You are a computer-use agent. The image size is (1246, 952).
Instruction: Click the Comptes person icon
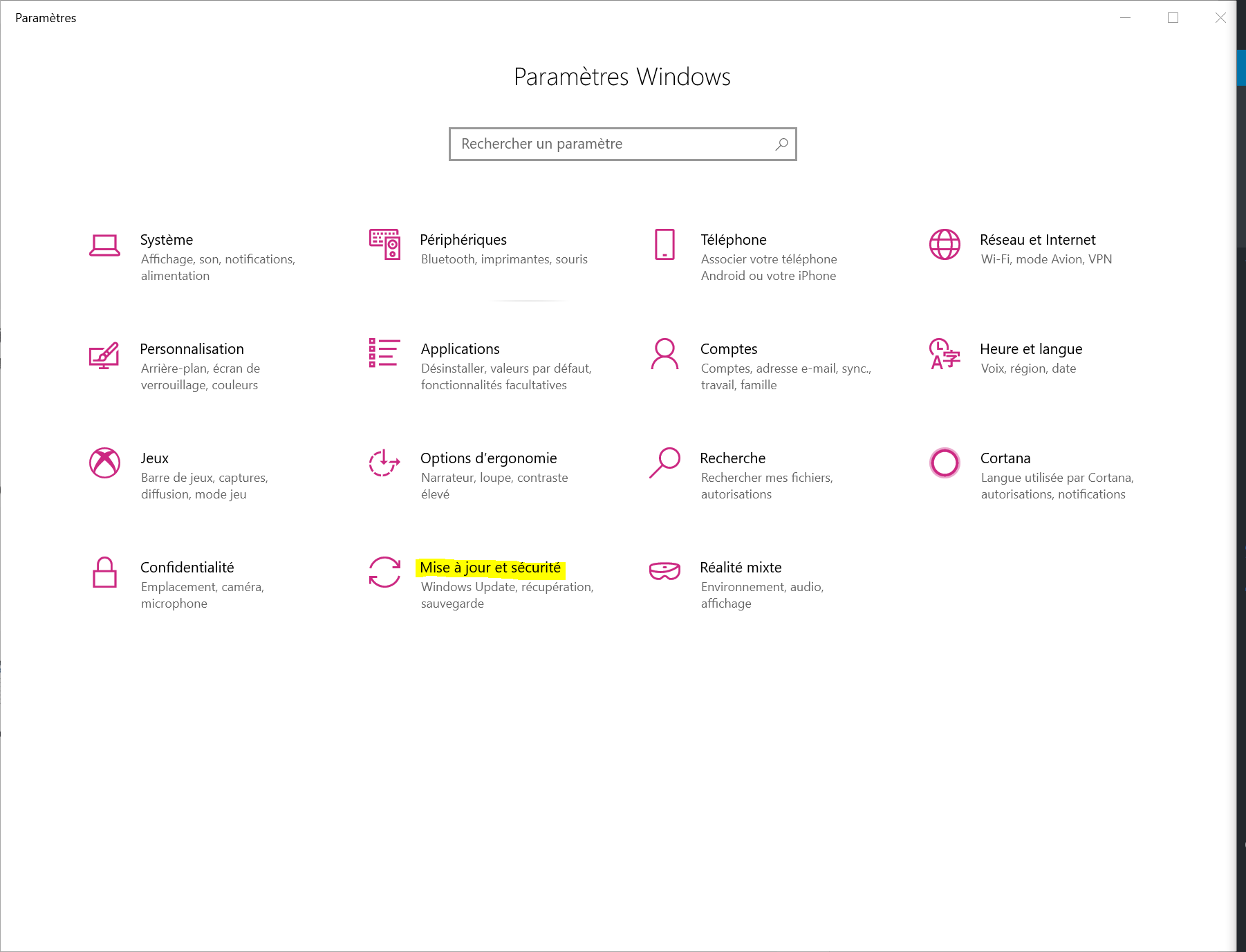click(664, 353)
